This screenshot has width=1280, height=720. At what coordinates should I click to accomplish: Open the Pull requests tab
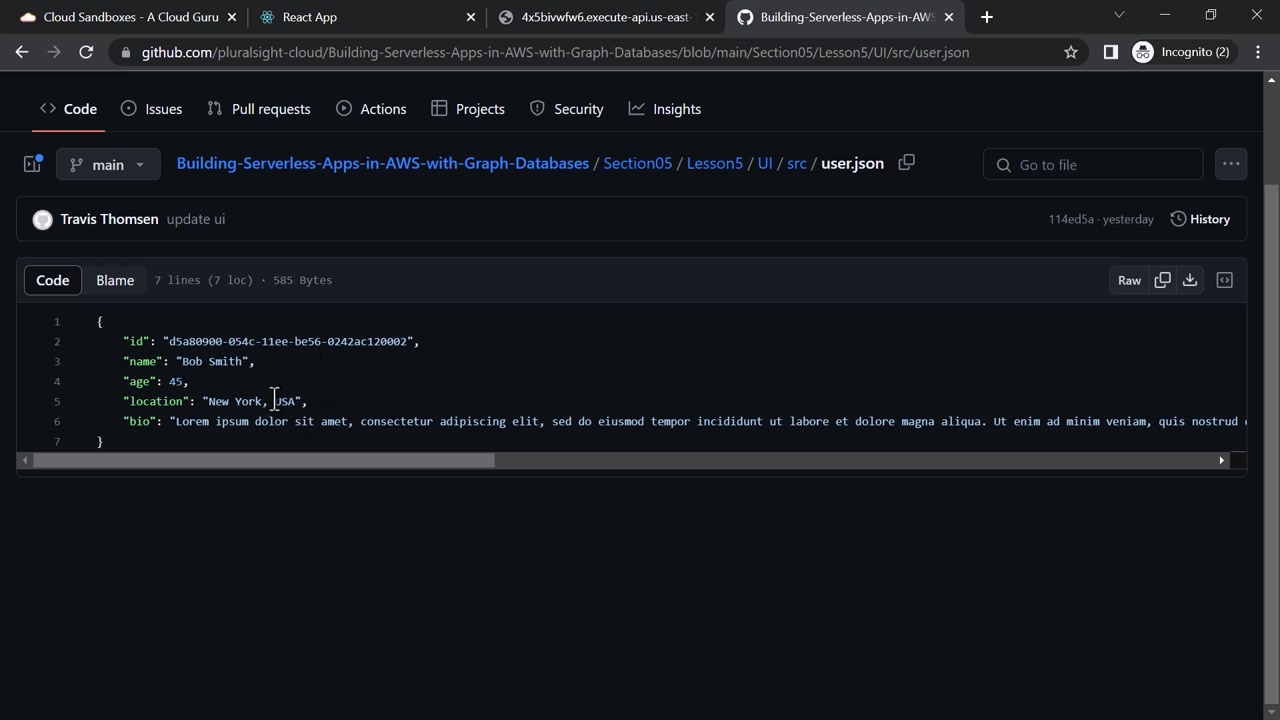pos(258,109)
